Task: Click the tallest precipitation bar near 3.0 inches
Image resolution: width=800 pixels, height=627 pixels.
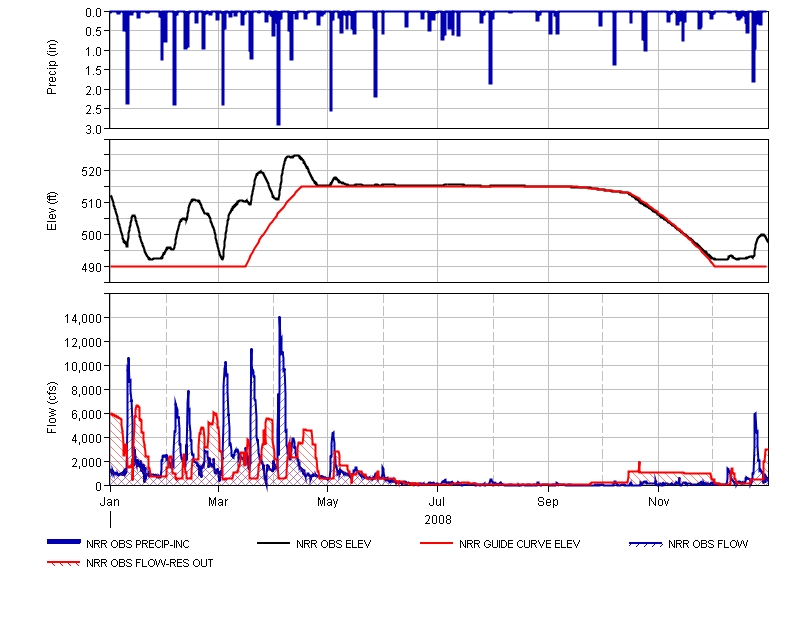Action: pyautogui.click(x=278, y=69)
